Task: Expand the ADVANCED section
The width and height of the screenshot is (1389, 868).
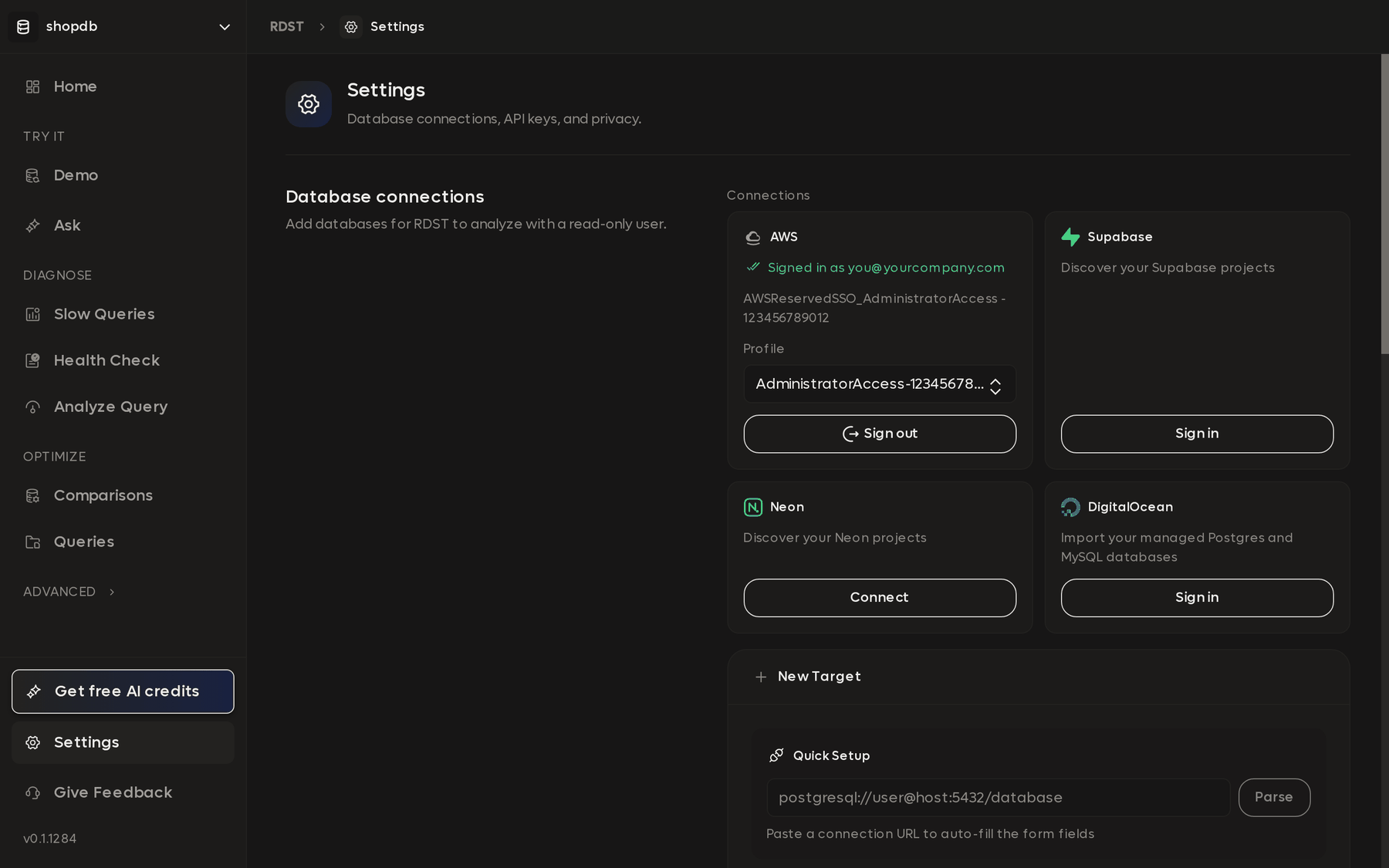Action: click(x=69, y=592)
